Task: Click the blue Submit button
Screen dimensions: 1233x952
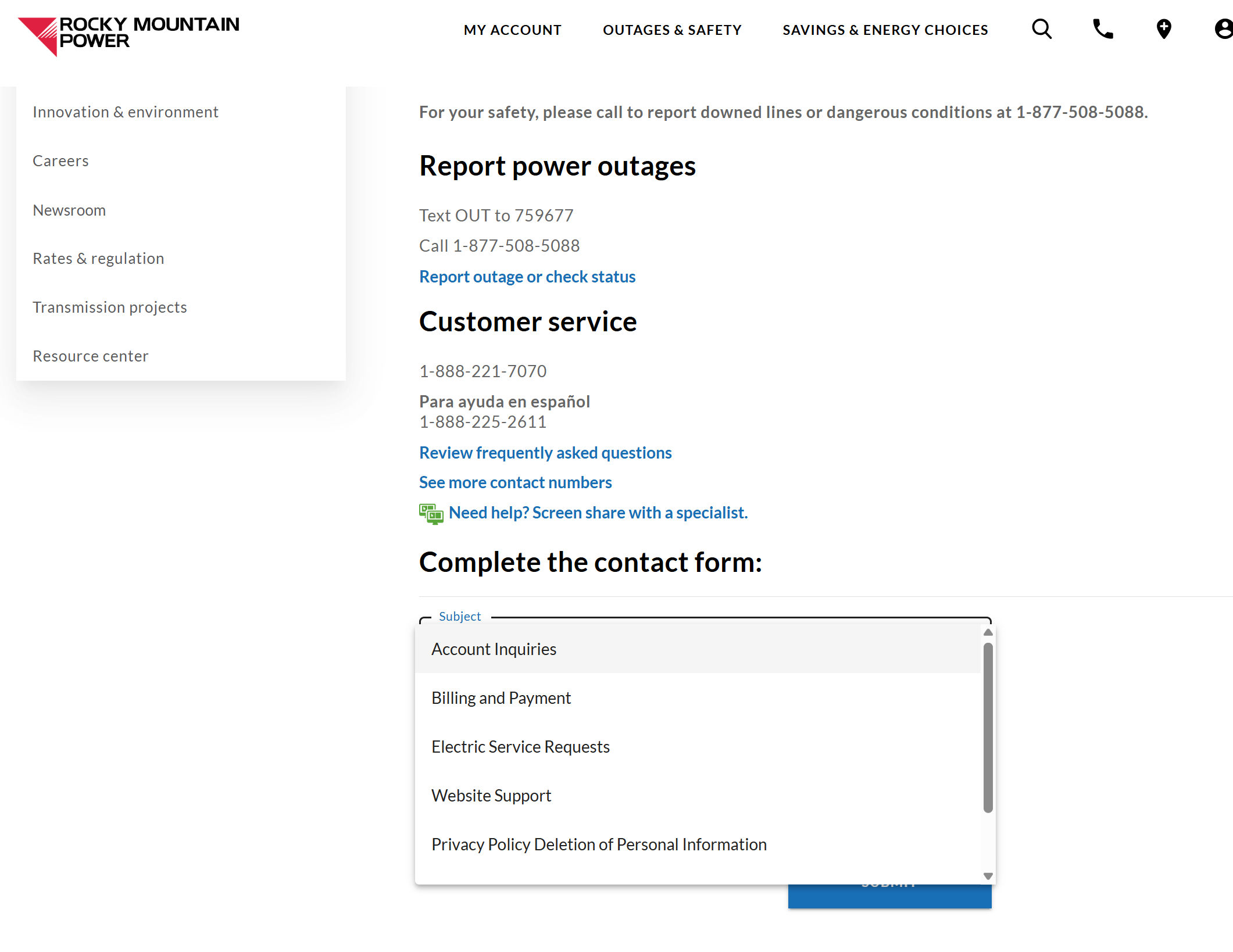Action: click(889, 896)
